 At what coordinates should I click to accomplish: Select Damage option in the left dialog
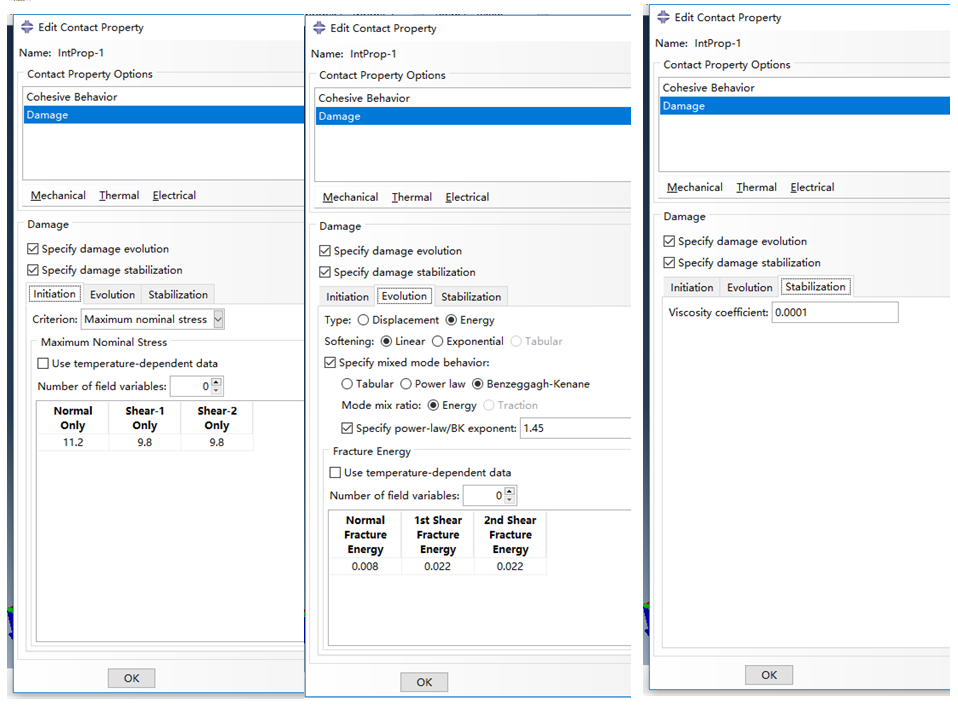[164, 115]
